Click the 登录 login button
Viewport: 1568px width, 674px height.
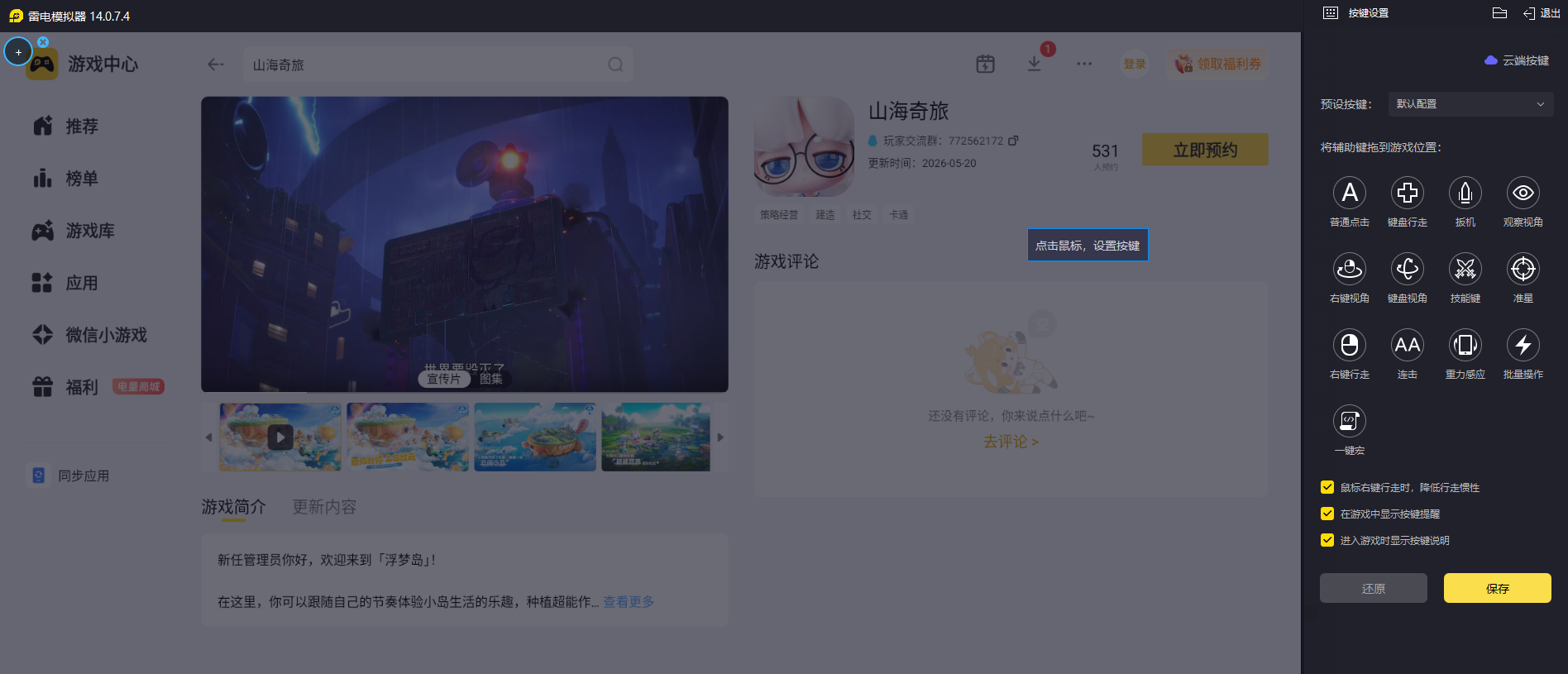(1135, 64)
